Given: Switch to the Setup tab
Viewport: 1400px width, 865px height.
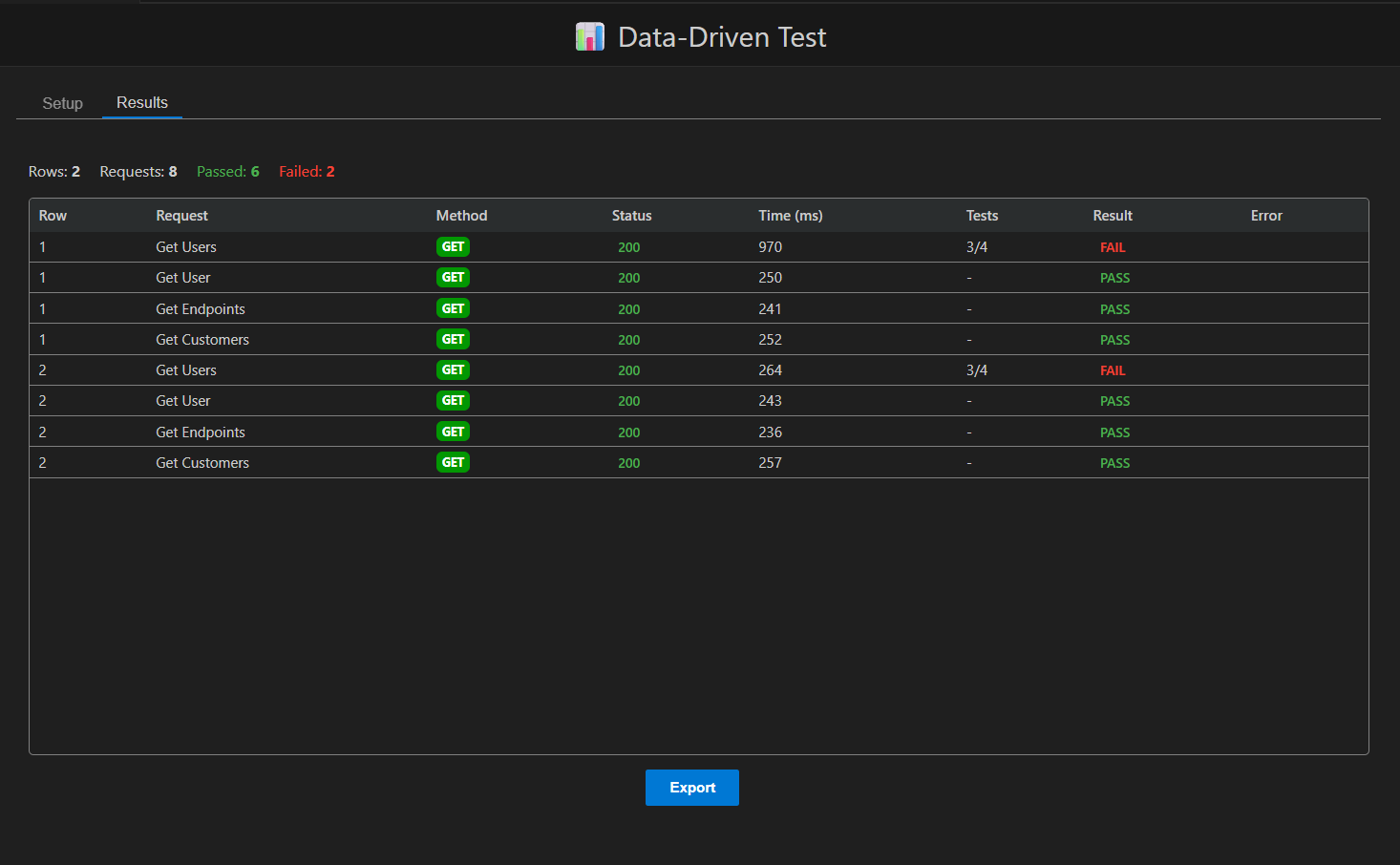Looking at the screenshot, I should 63,103.
